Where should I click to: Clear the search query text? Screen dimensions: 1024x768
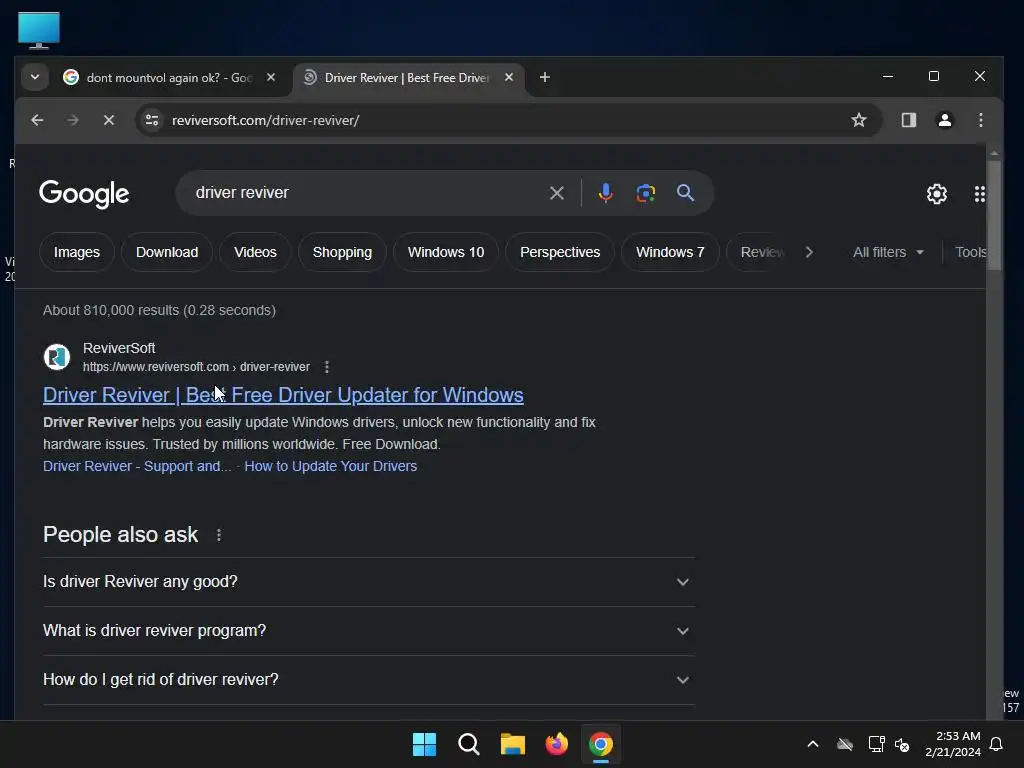coord(557,193)
